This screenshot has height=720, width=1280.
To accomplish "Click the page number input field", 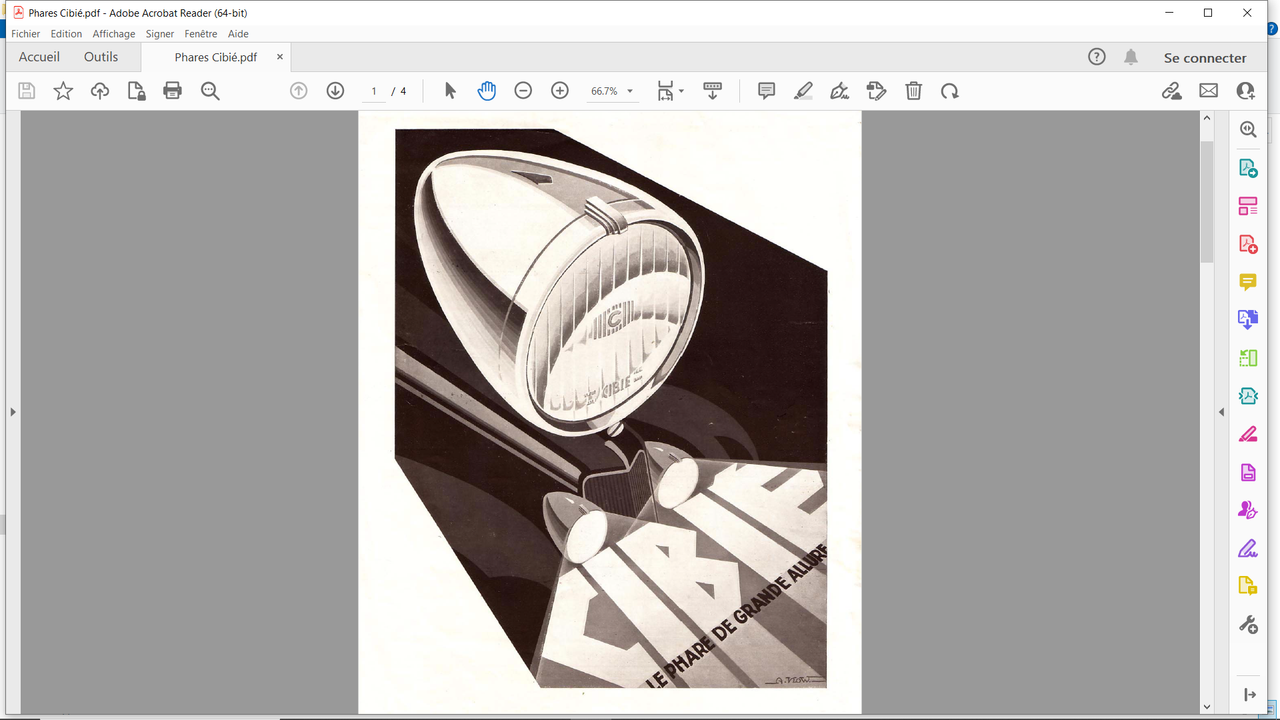I will [x=374, y=91].
